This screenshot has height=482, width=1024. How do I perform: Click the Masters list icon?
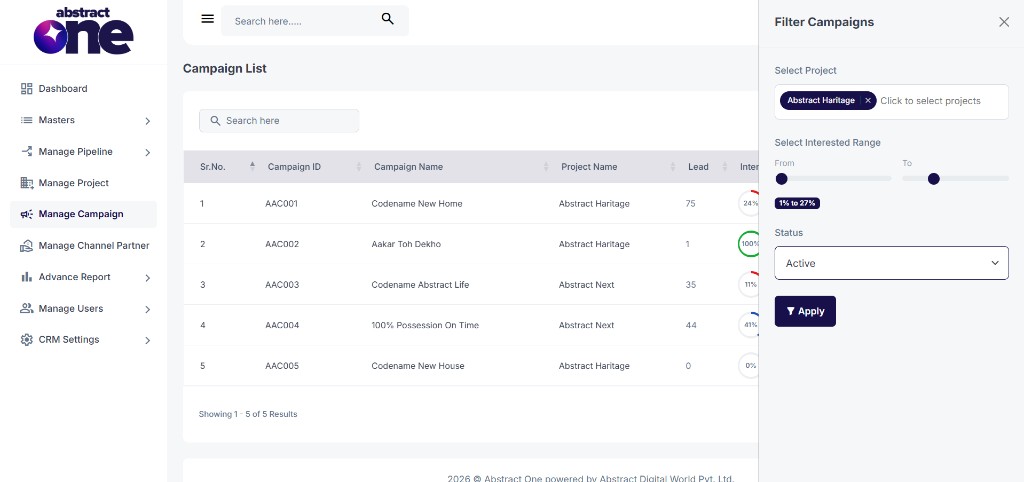27,120
